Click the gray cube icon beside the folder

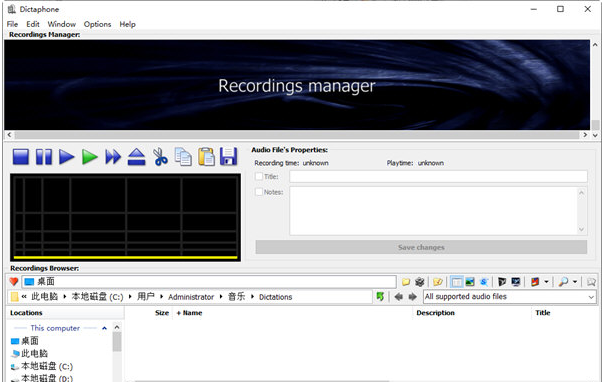click(x=420, y=282)
